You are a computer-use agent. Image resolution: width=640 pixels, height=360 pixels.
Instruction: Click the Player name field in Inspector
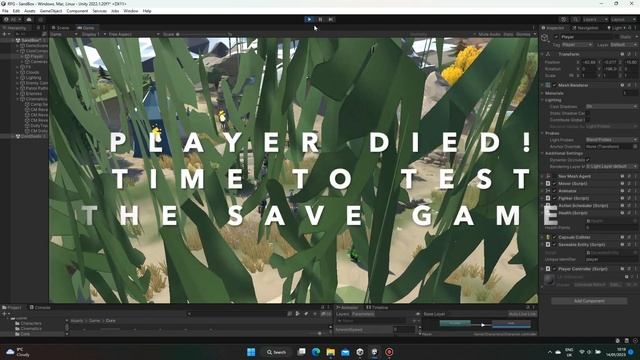587,37
